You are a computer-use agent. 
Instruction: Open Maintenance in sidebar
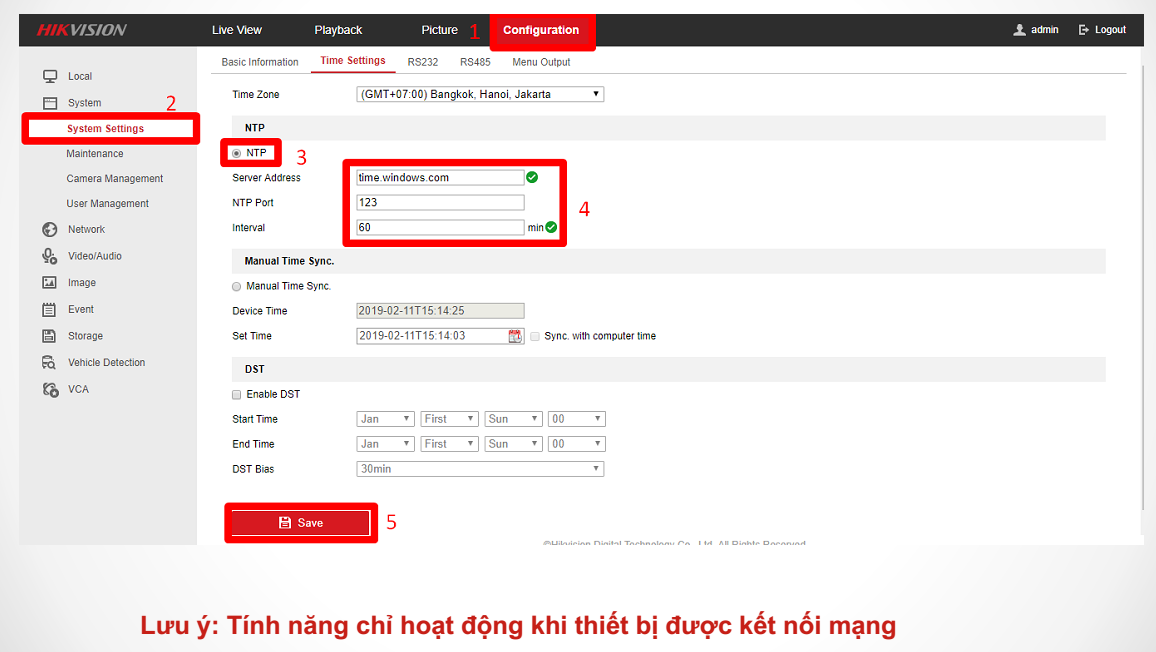pos(95,153)
